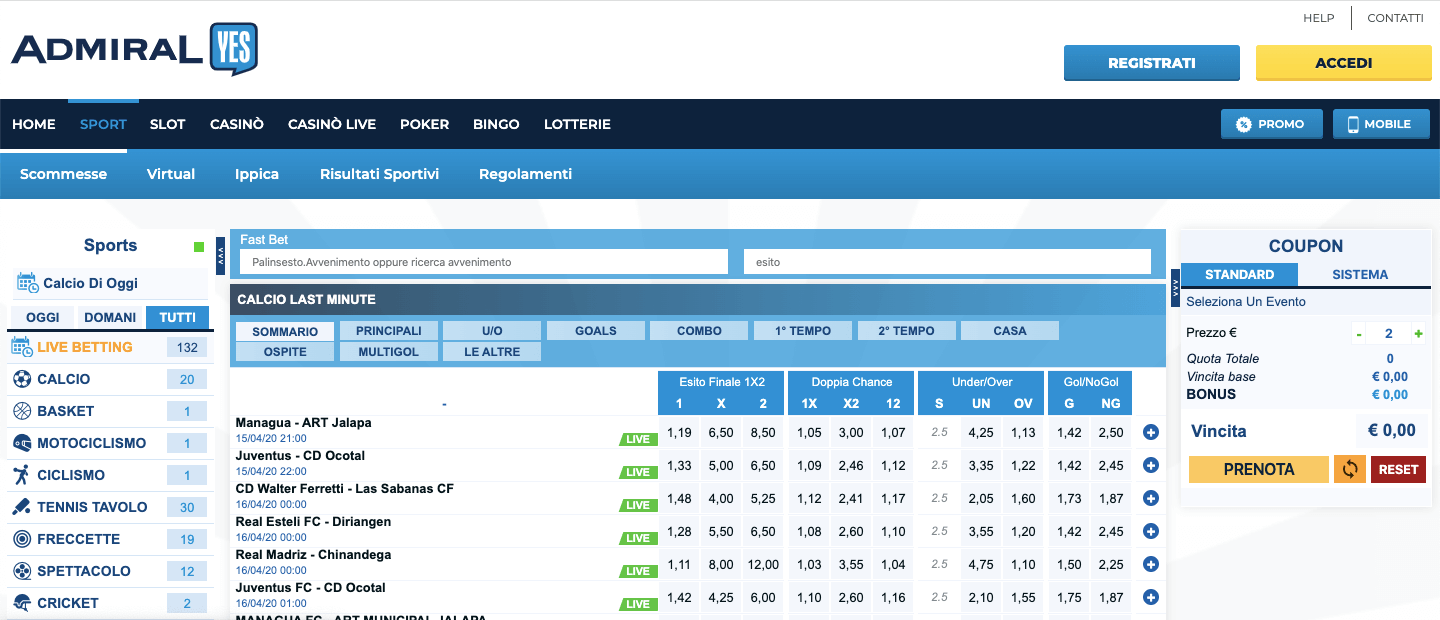This screenshot has height=620, width=1440.
Task: Click the refresh coupon icon button
Action: pos(1350,469)
